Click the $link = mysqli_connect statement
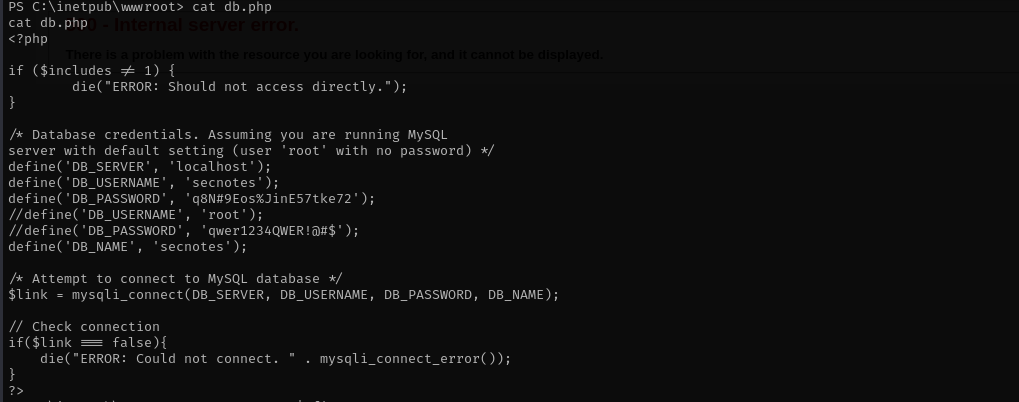1019x402 pixels. 284,295
